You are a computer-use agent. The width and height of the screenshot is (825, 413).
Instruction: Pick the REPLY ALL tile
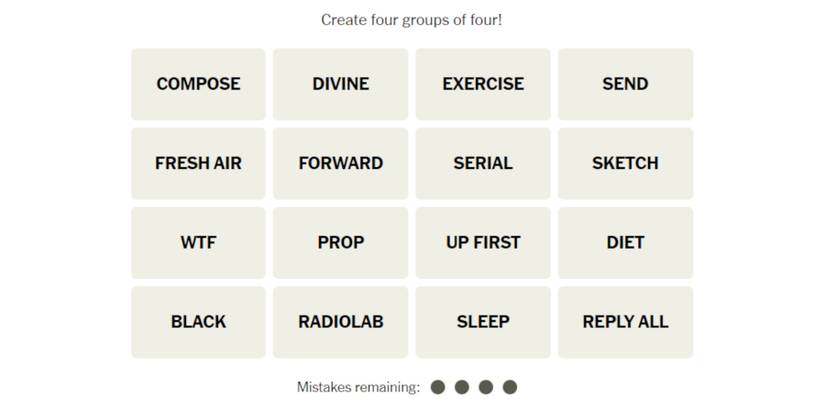click(x=625, y=322)
